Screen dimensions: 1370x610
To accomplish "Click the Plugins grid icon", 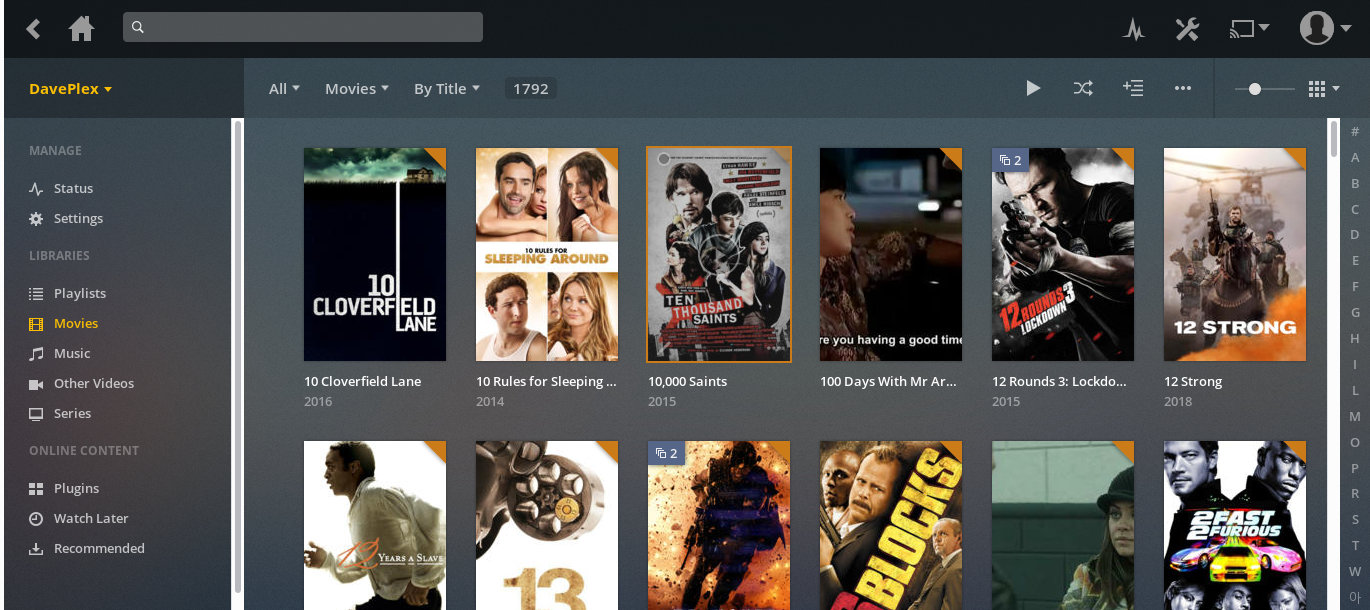I will tap(36, 488).
